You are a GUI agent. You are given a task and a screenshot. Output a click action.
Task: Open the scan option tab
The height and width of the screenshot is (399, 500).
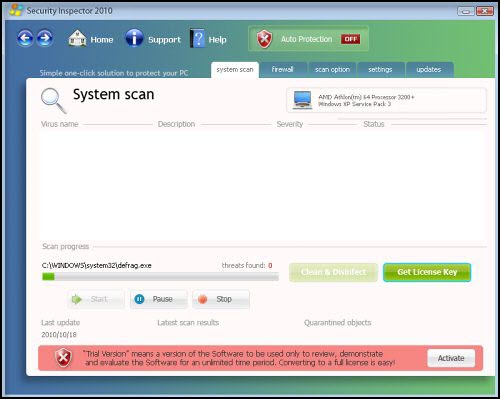(x=332, y=70)
